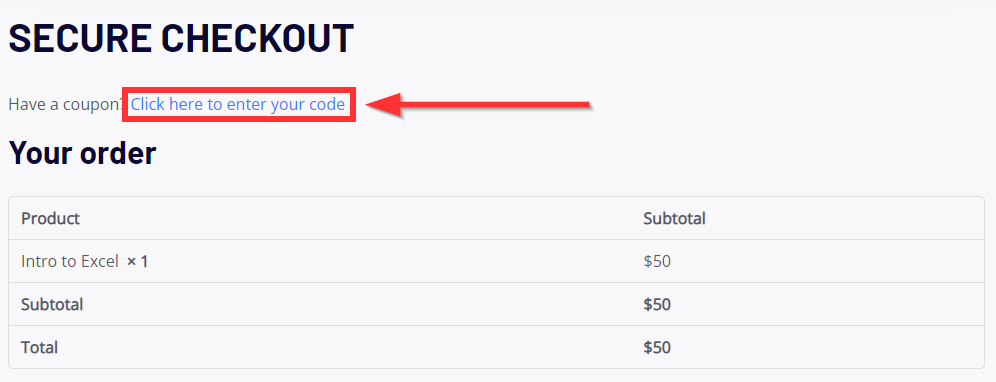Screen dimensions: 996x382
Task: Click the tail end of the red arrow
Action: coord(586,104)
